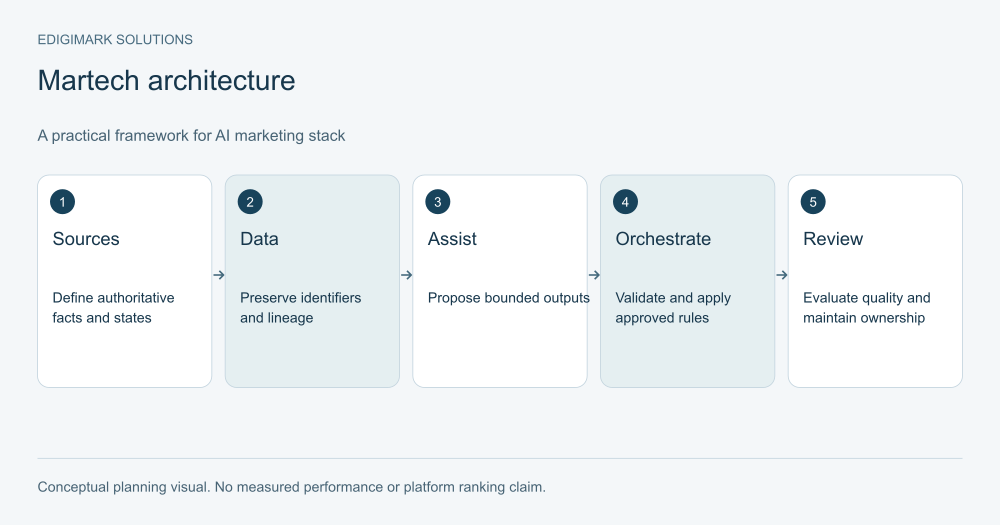Screen dimensions: 1000x525
Task: Click the AI marketing stack subtitle
Action: pyautogui.click(x=191, y=135)
